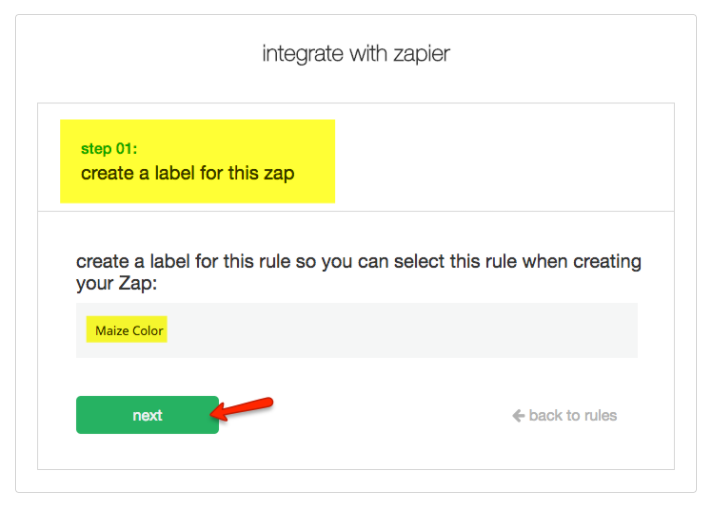This screenshot has height=509, width=710.
Task: Click the green next button
Action: click(147, 415)
